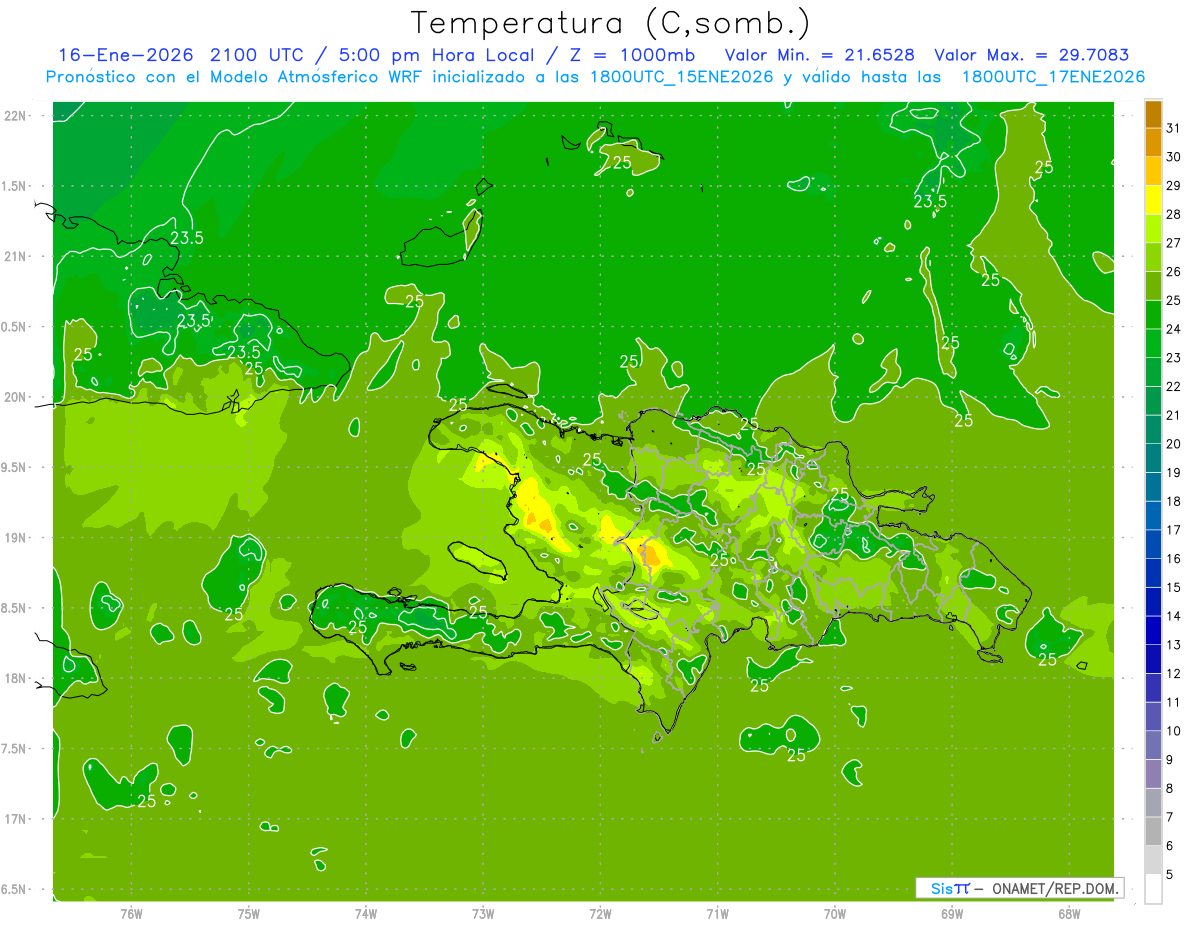Click the 71W longitude axis label
1200x927 pixels.
(717, 913)
